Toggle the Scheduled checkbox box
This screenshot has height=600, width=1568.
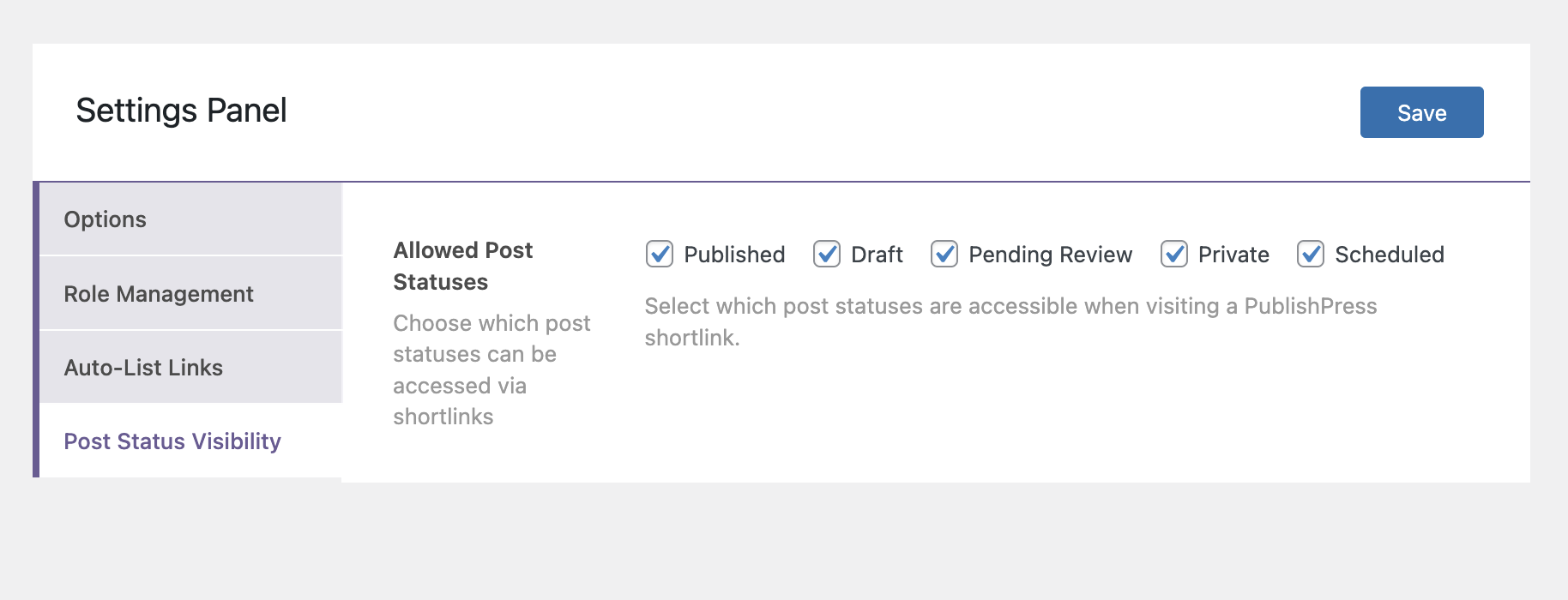pos(1310,255)
